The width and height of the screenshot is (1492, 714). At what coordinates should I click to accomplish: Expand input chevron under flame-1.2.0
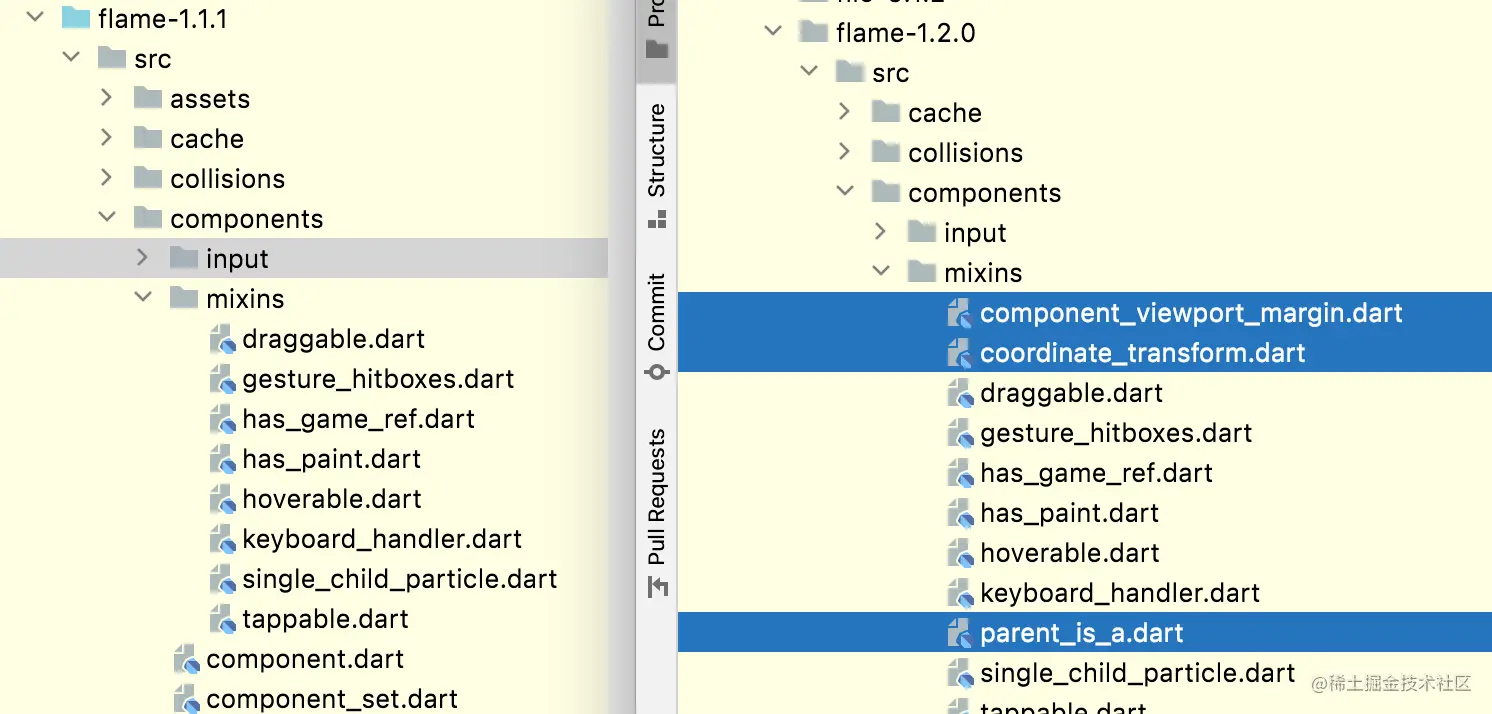tap(881, 232)
